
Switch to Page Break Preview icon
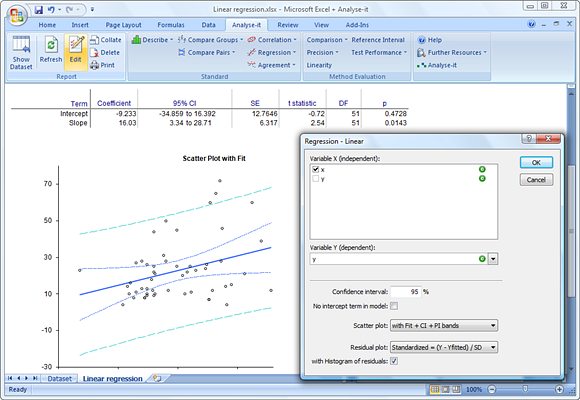click(x=456, y=389)
